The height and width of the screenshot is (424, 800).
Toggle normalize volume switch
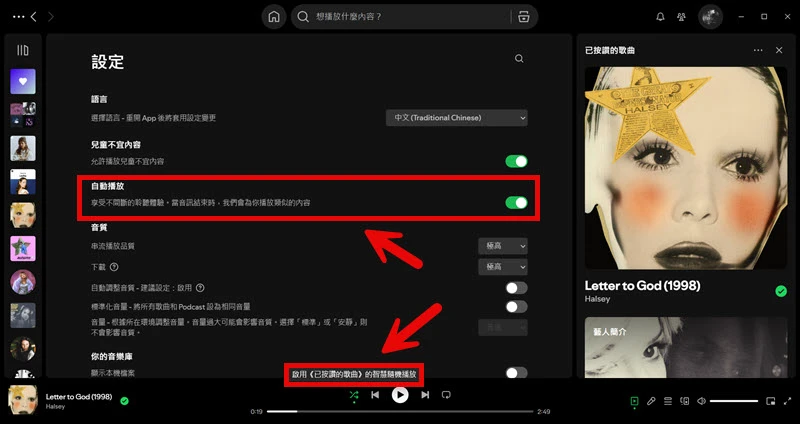(516, 307)
